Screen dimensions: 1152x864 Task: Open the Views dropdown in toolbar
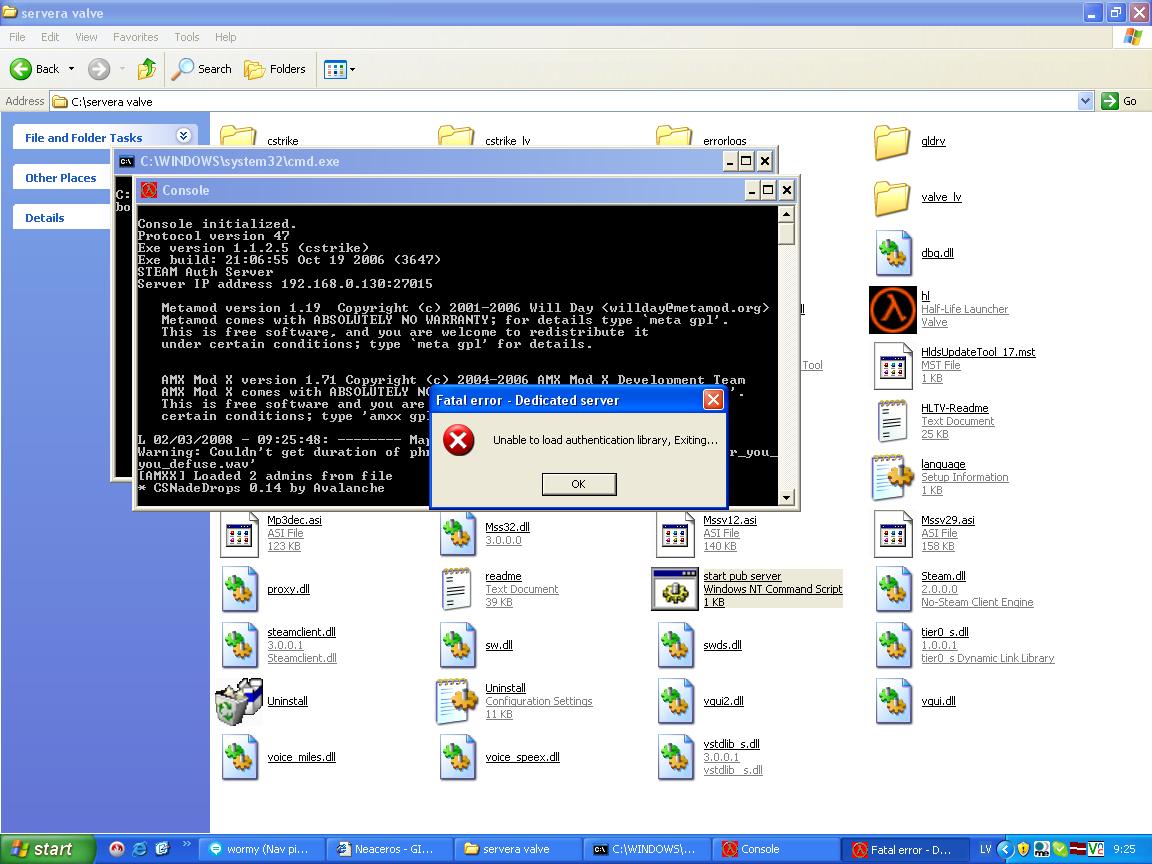pos(340,69)
